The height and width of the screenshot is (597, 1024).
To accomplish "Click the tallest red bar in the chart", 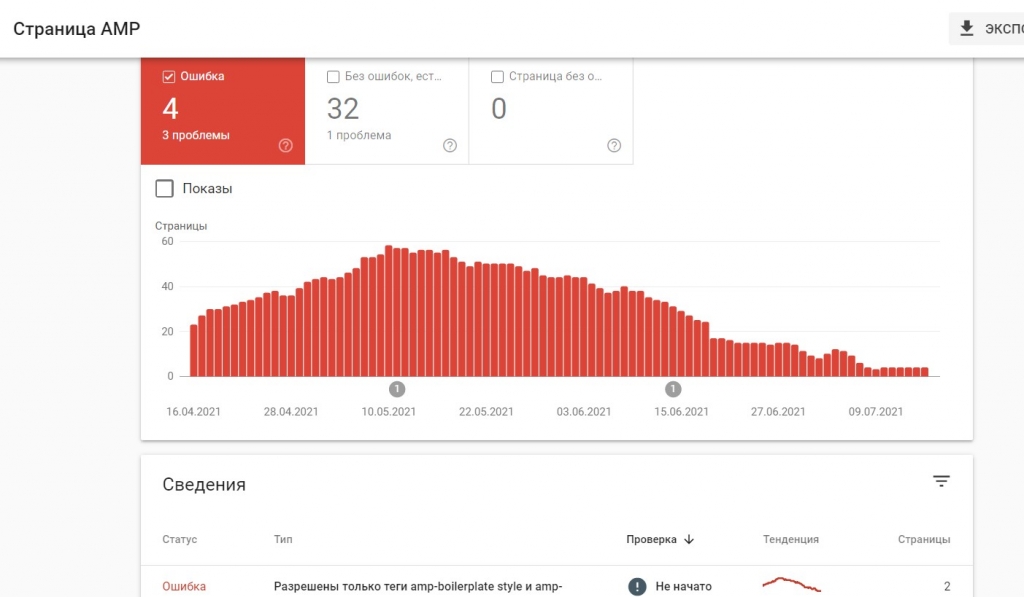I will [389, 311].
